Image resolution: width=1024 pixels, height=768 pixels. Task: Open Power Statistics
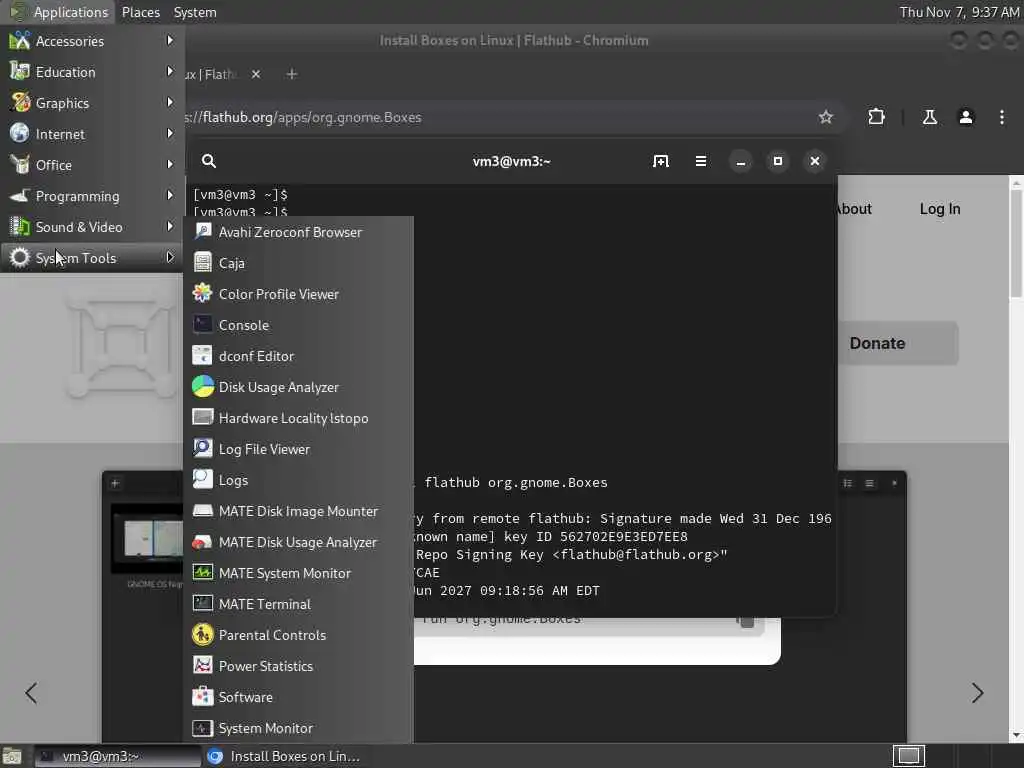click(x=298, y=666)
